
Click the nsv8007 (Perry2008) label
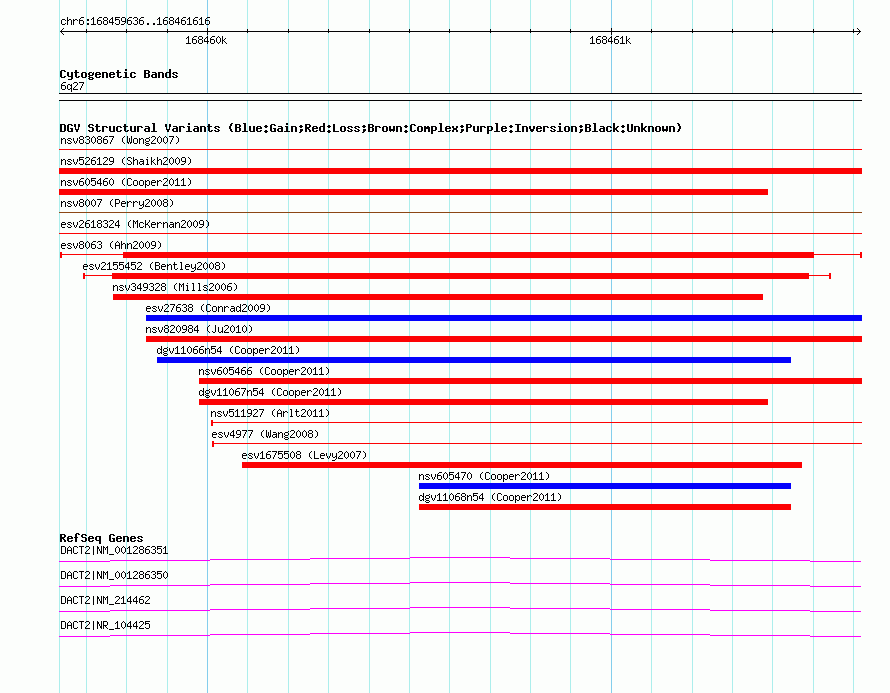tap(116, 203)
